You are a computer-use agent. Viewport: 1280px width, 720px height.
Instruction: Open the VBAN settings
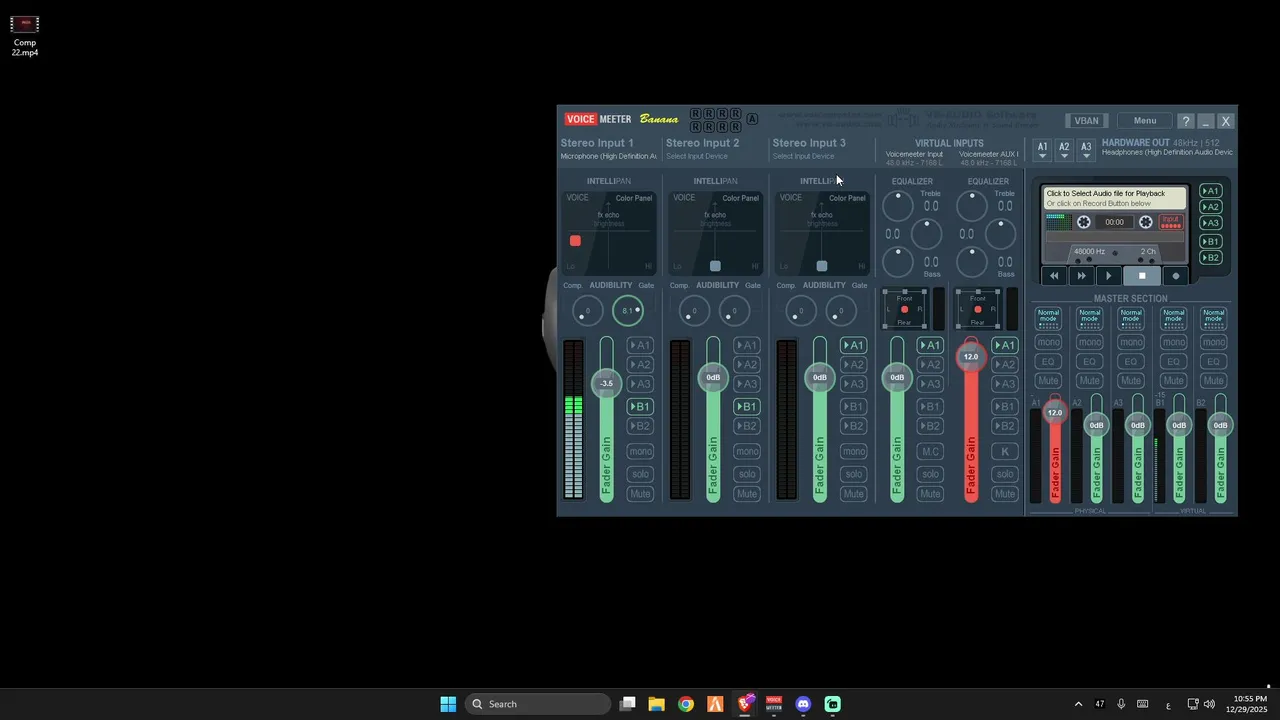[1086, 121]
